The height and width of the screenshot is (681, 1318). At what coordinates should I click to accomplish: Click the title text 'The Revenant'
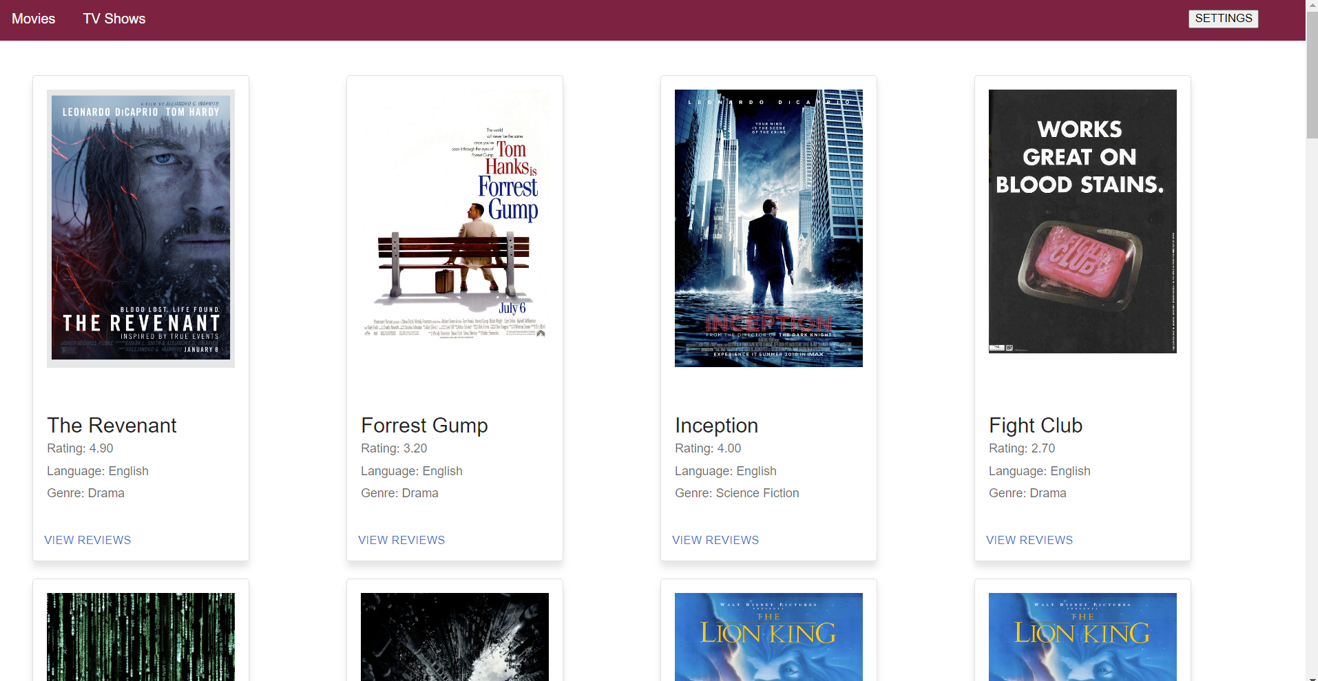pyautogui.click(x=112, y=425)
